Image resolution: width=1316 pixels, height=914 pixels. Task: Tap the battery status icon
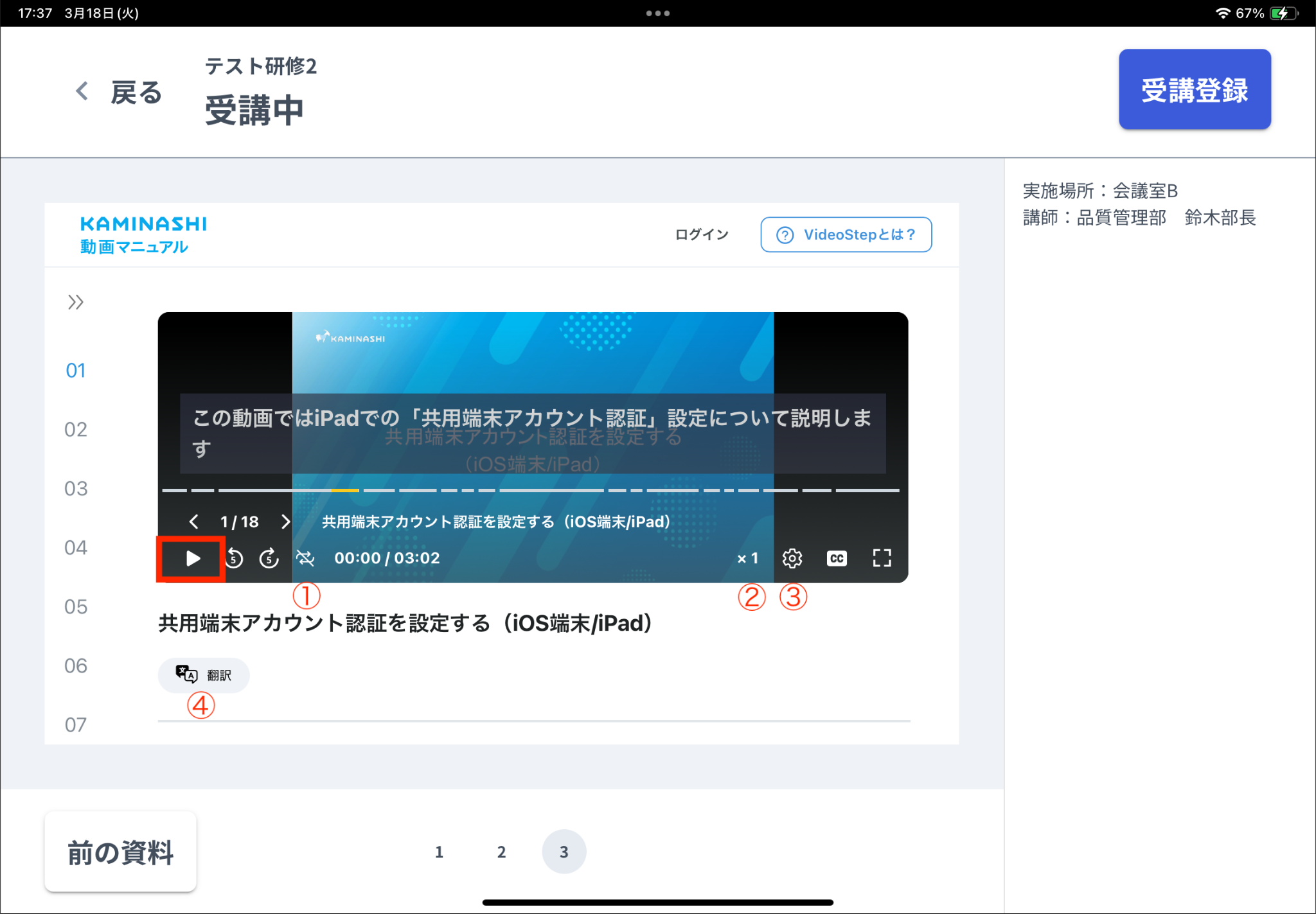(x=1284, y=13)
